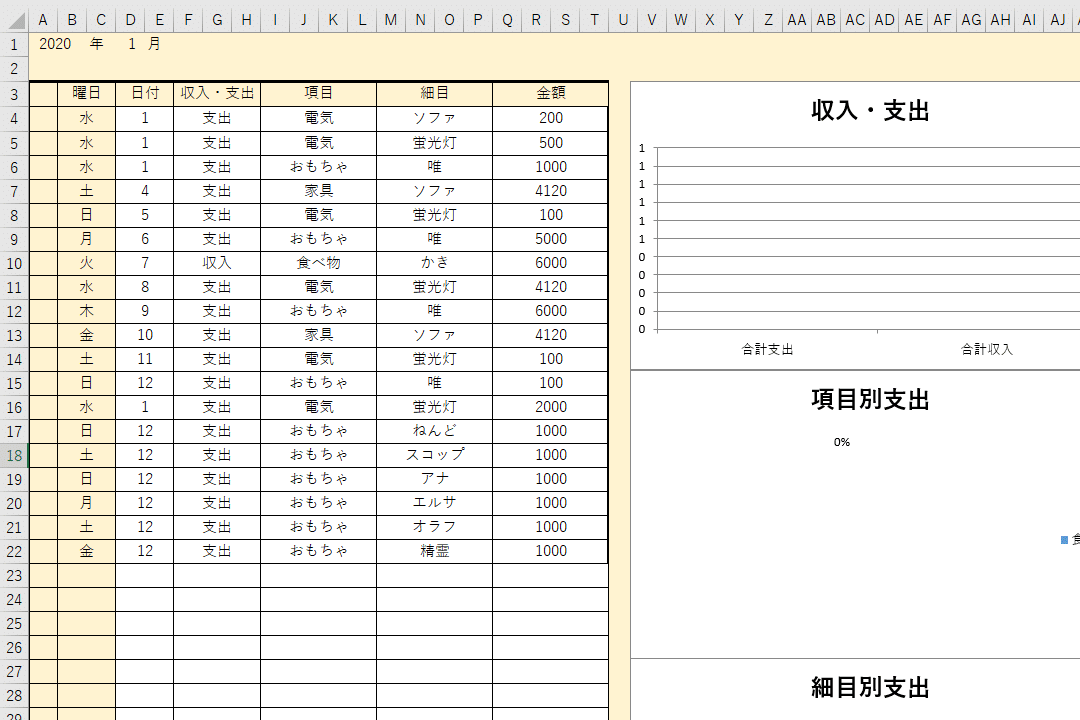This screenshot has height=720, width=1080.
Task: Select row header 18
Action: pyautogui.click(x=14, y=456)
